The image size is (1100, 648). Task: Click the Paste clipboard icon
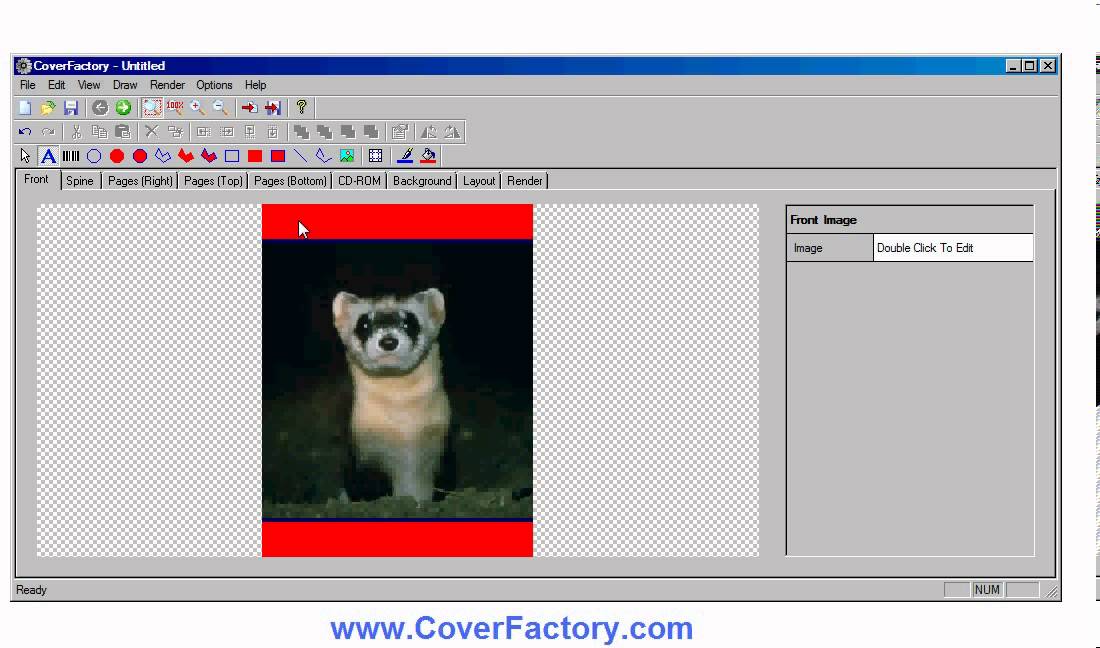tap(123, 132)
